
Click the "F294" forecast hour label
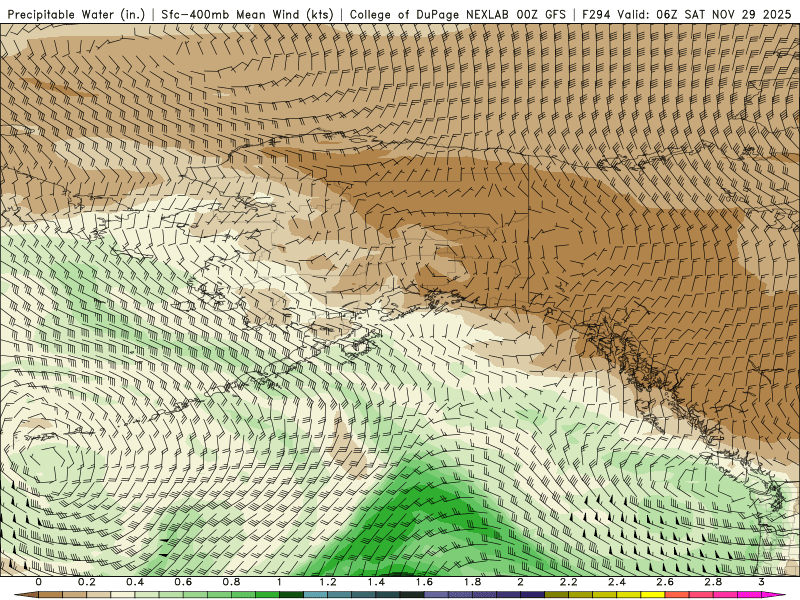tap(596, 15)
